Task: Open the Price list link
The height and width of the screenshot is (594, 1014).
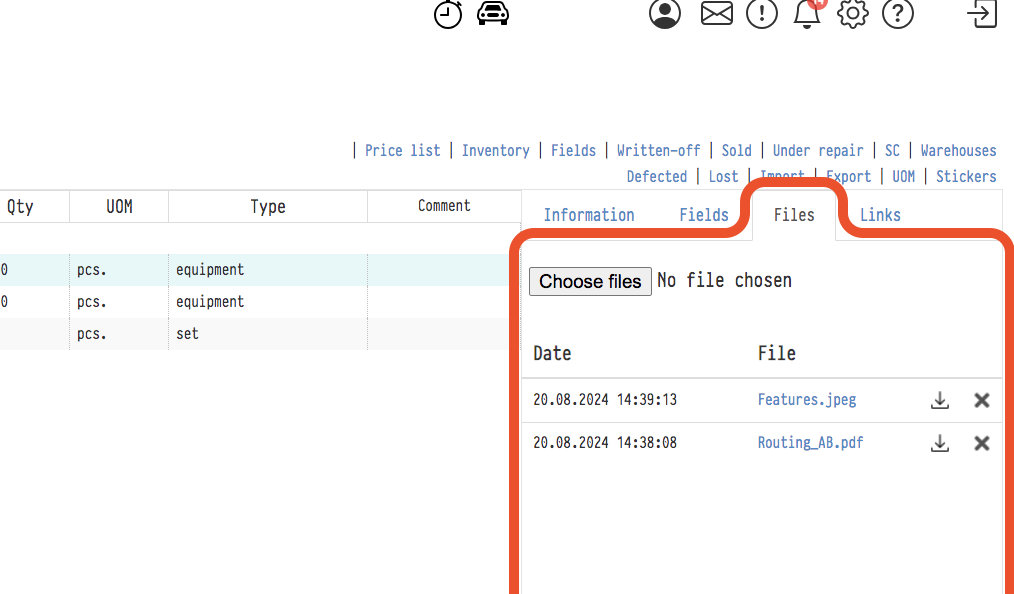Action: point(402,151)
